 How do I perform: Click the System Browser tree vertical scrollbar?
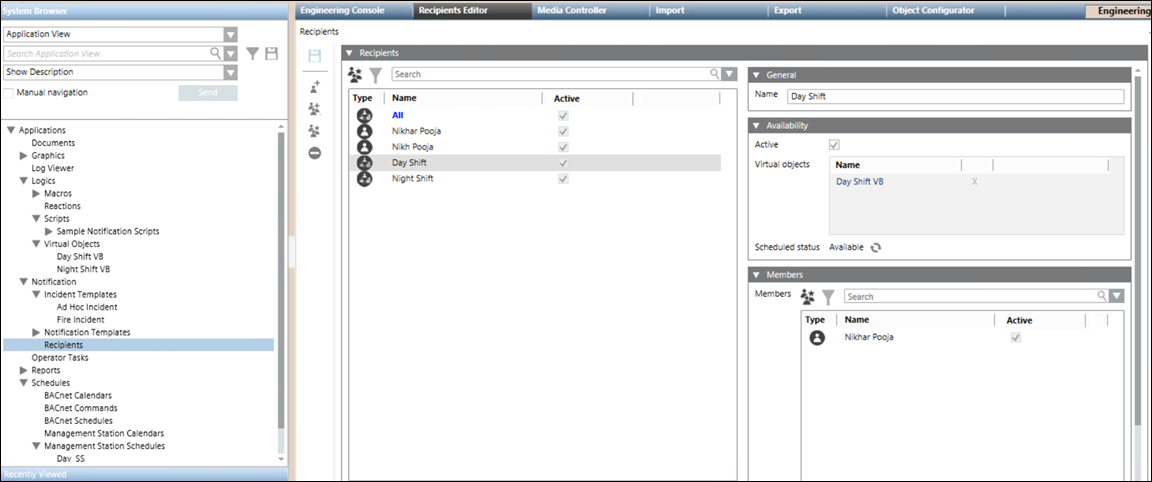pos(281,290)
